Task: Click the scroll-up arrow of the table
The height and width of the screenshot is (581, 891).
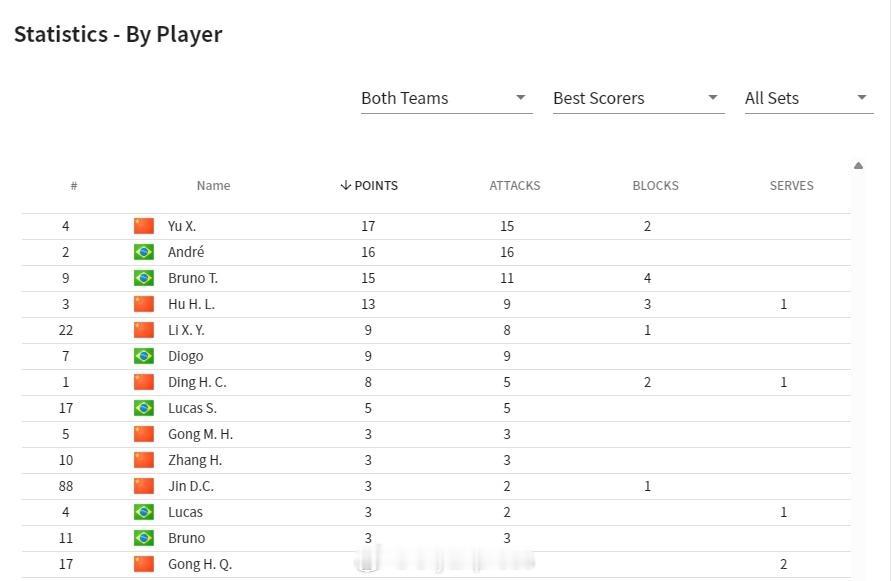Action: click(x=859, y=165)
